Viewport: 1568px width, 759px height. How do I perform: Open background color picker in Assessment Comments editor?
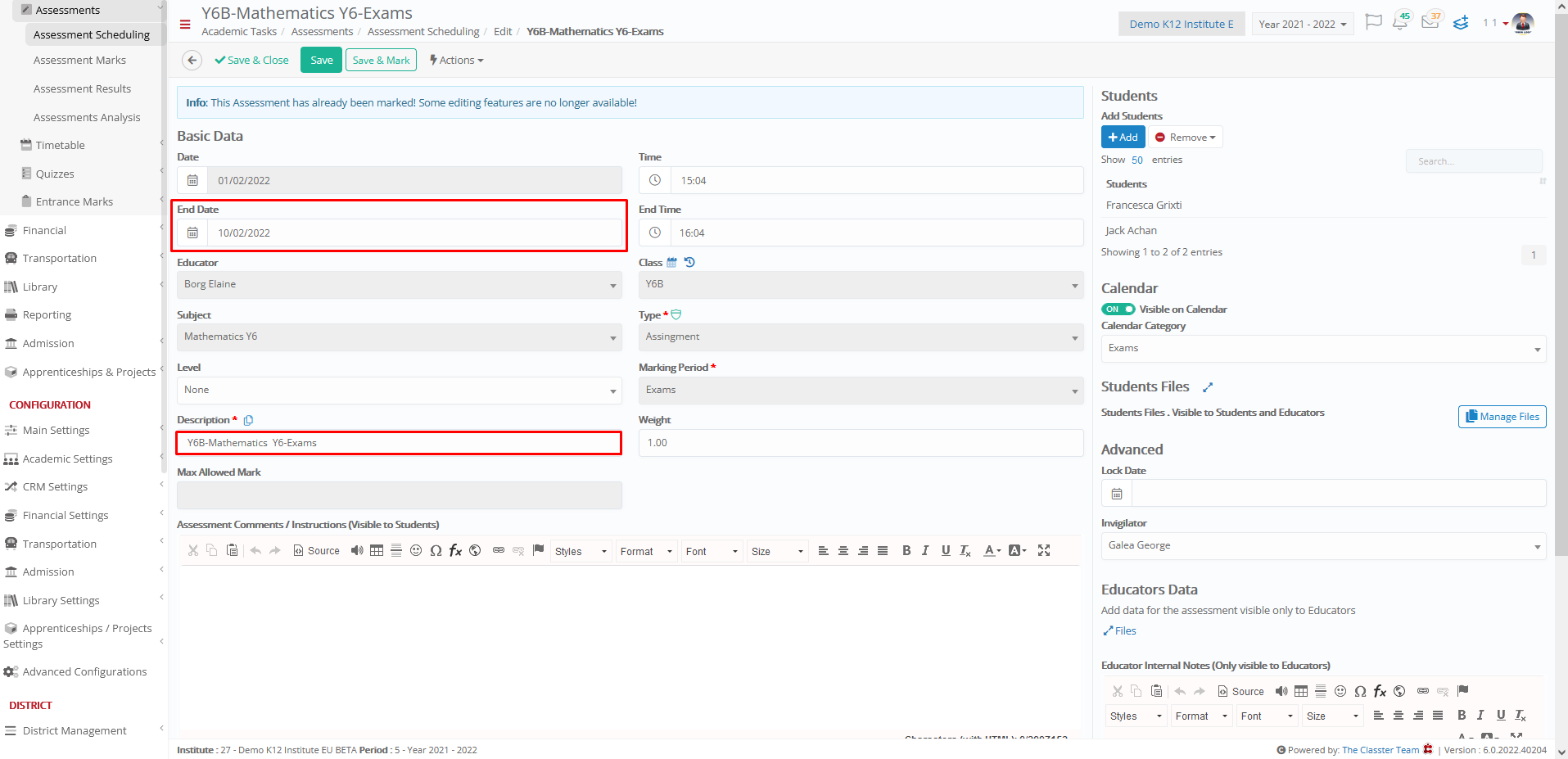click(x=1018, y=550)
